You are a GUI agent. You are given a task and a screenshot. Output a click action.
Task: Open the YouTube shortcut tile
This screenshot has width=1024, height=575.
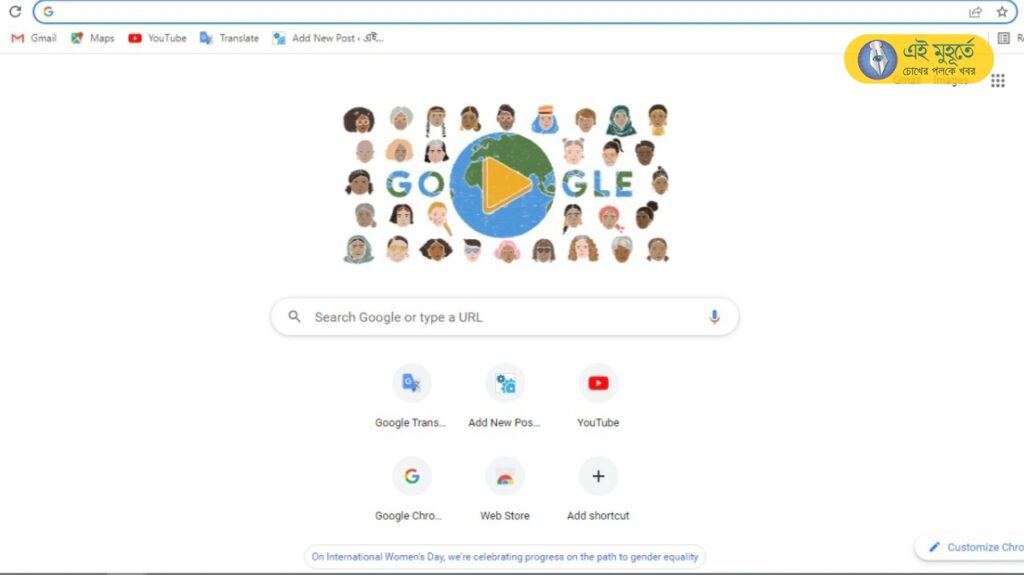point(598,397)
